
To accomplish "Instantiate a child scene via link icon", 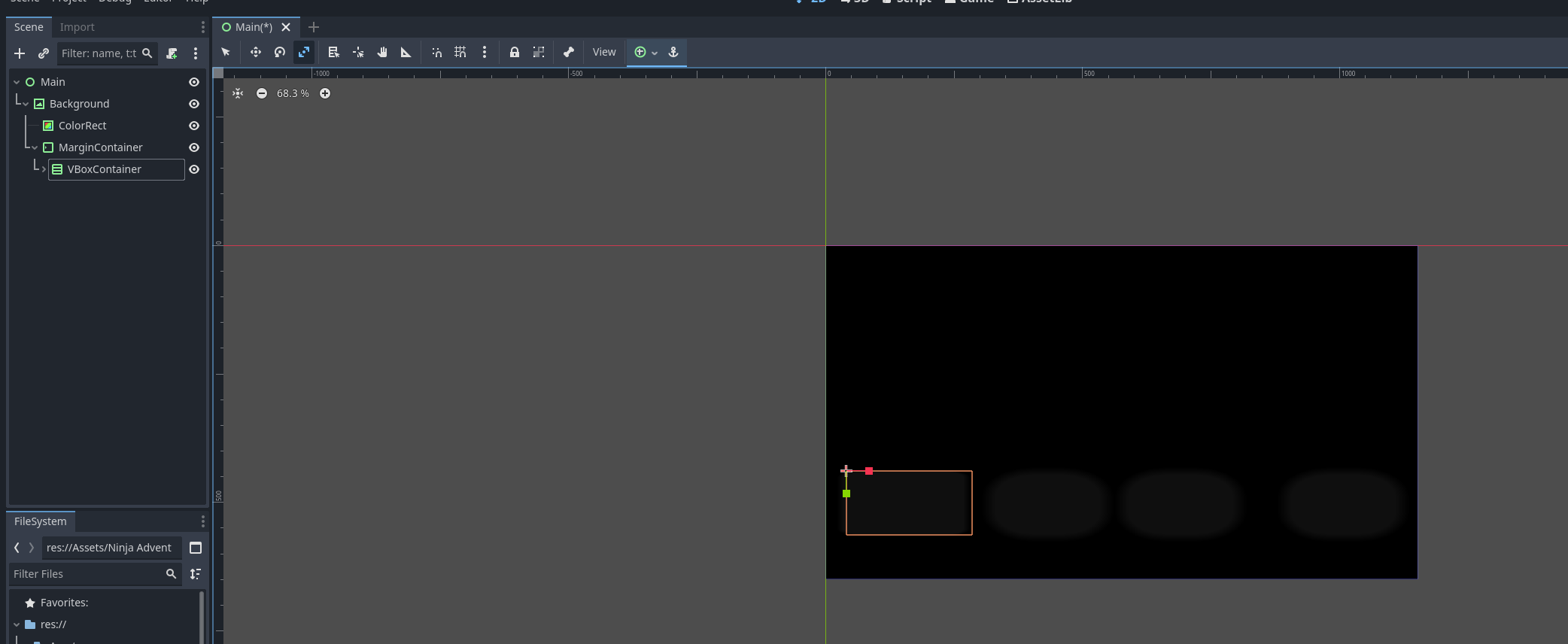I will point(44,53).
